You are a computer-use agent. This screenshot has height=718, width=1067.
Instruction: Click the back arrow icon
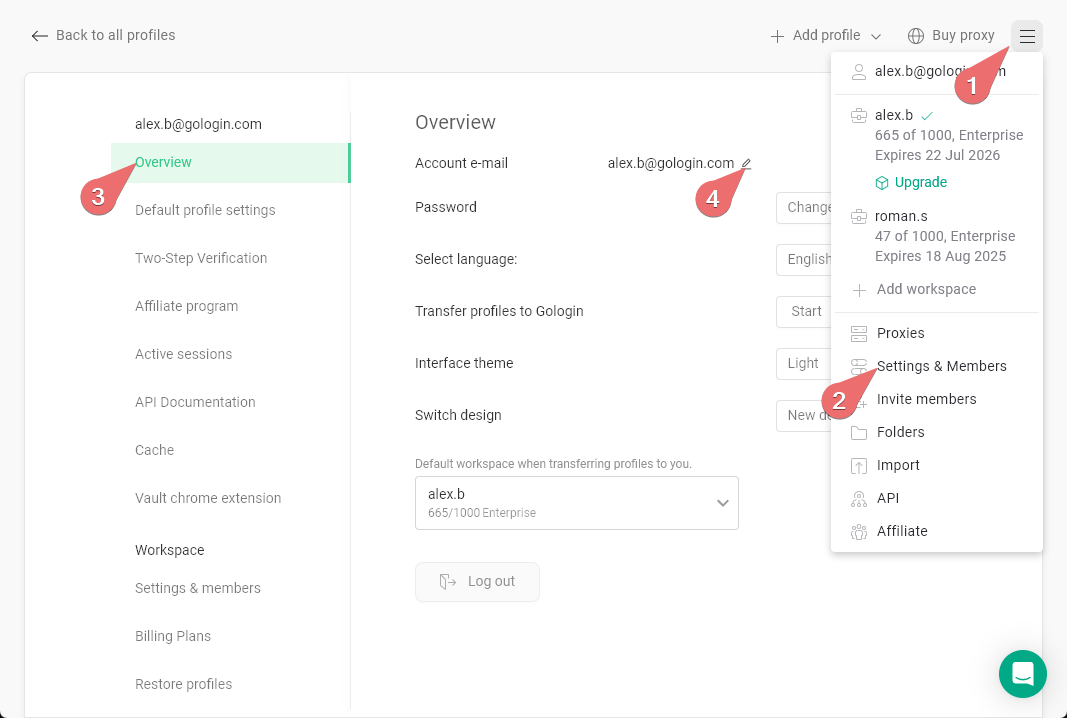pyautogui.click(x=39, y=36)
